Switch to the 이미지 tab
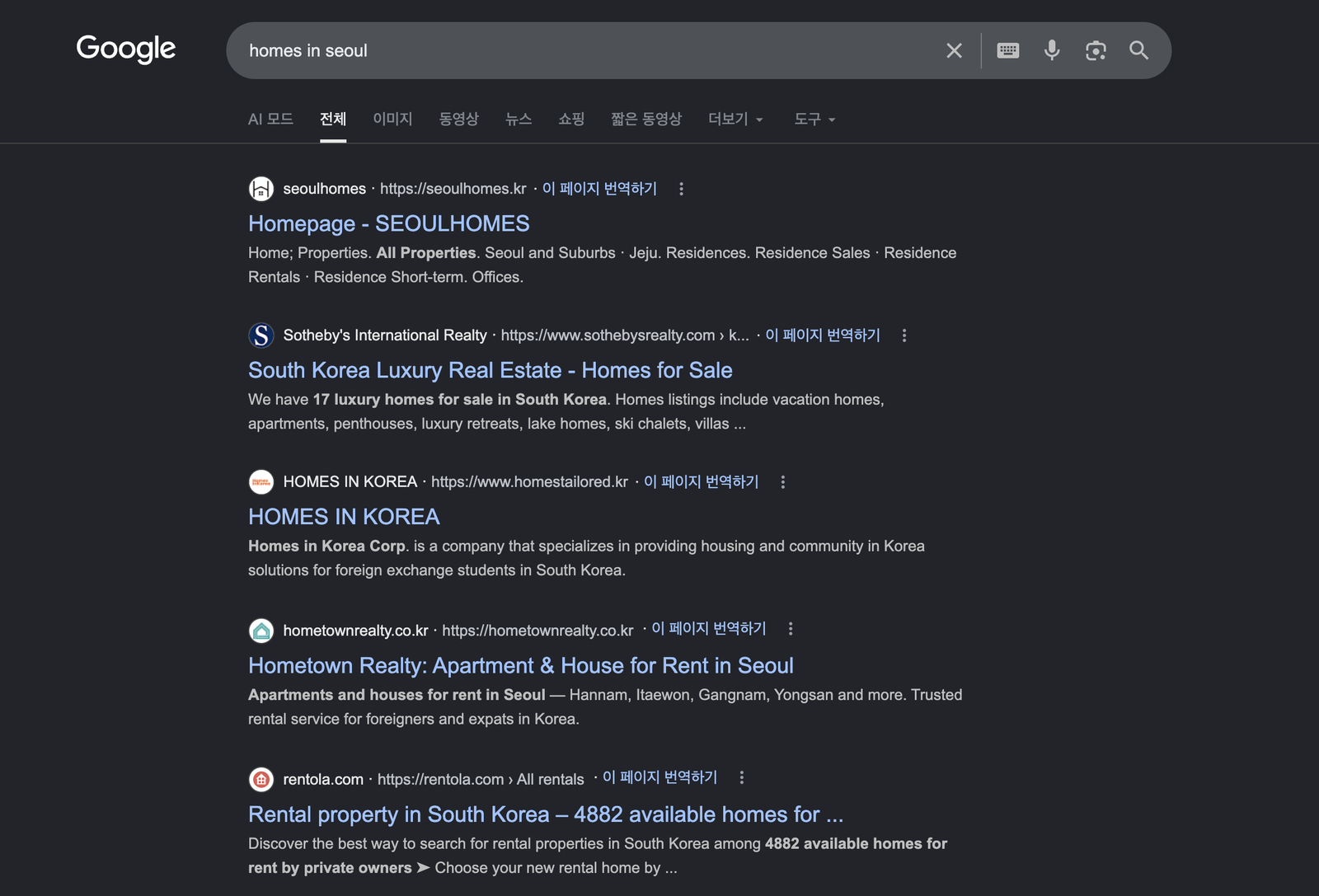1319x896 pixels. tap(392, 120)
